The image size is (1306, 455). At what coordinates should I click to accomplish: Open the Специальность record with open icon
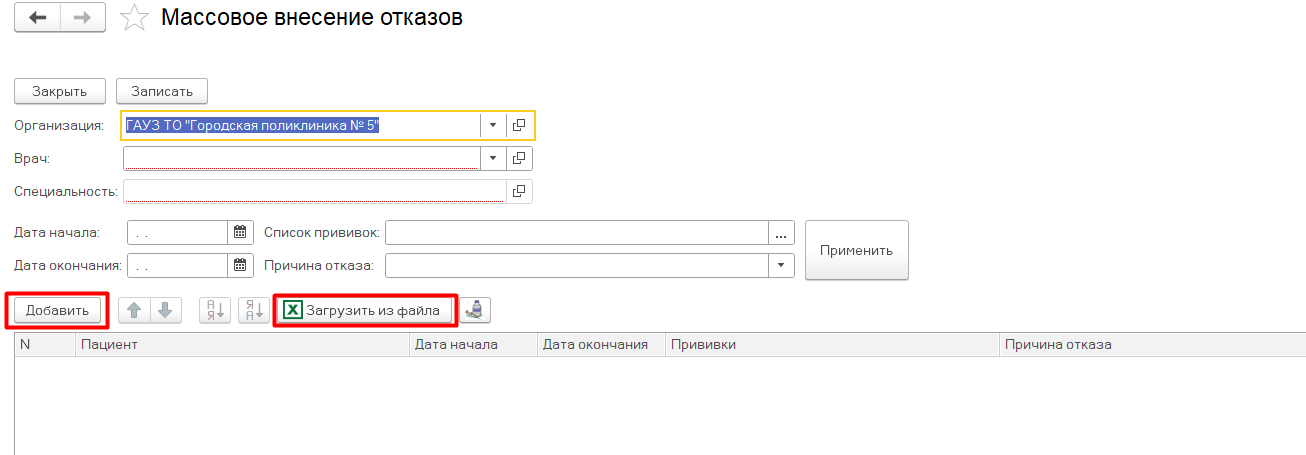coord(518,191)
